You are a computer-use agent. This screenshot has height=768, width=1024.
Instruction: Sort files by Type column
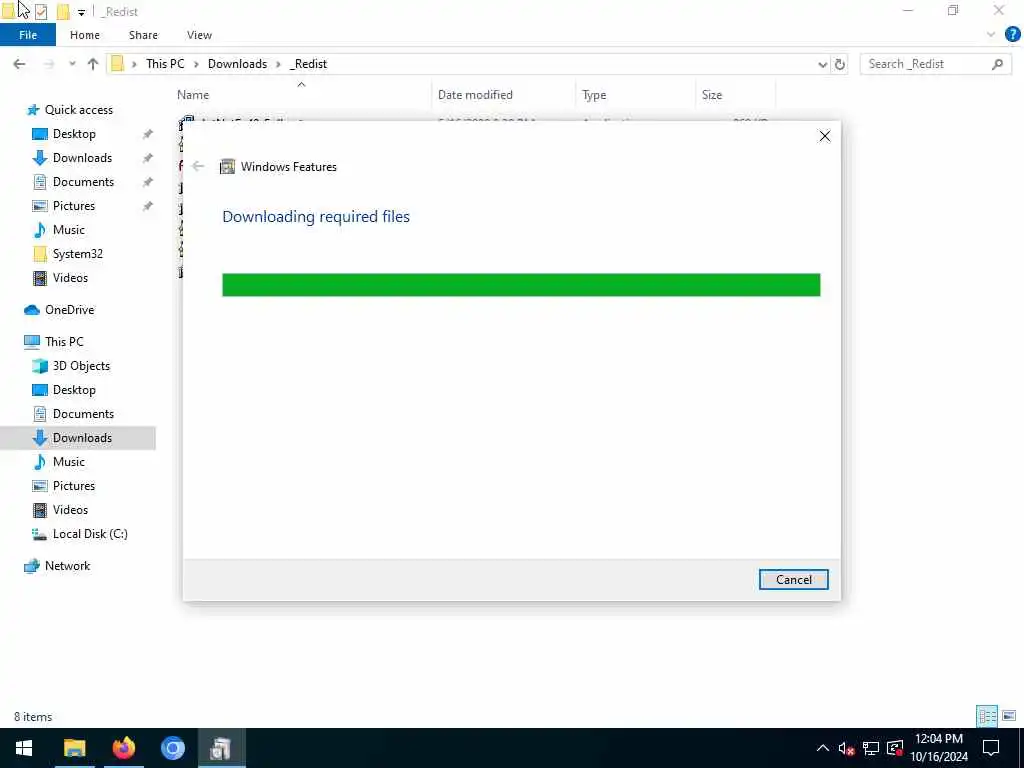(x=594, y=95)
